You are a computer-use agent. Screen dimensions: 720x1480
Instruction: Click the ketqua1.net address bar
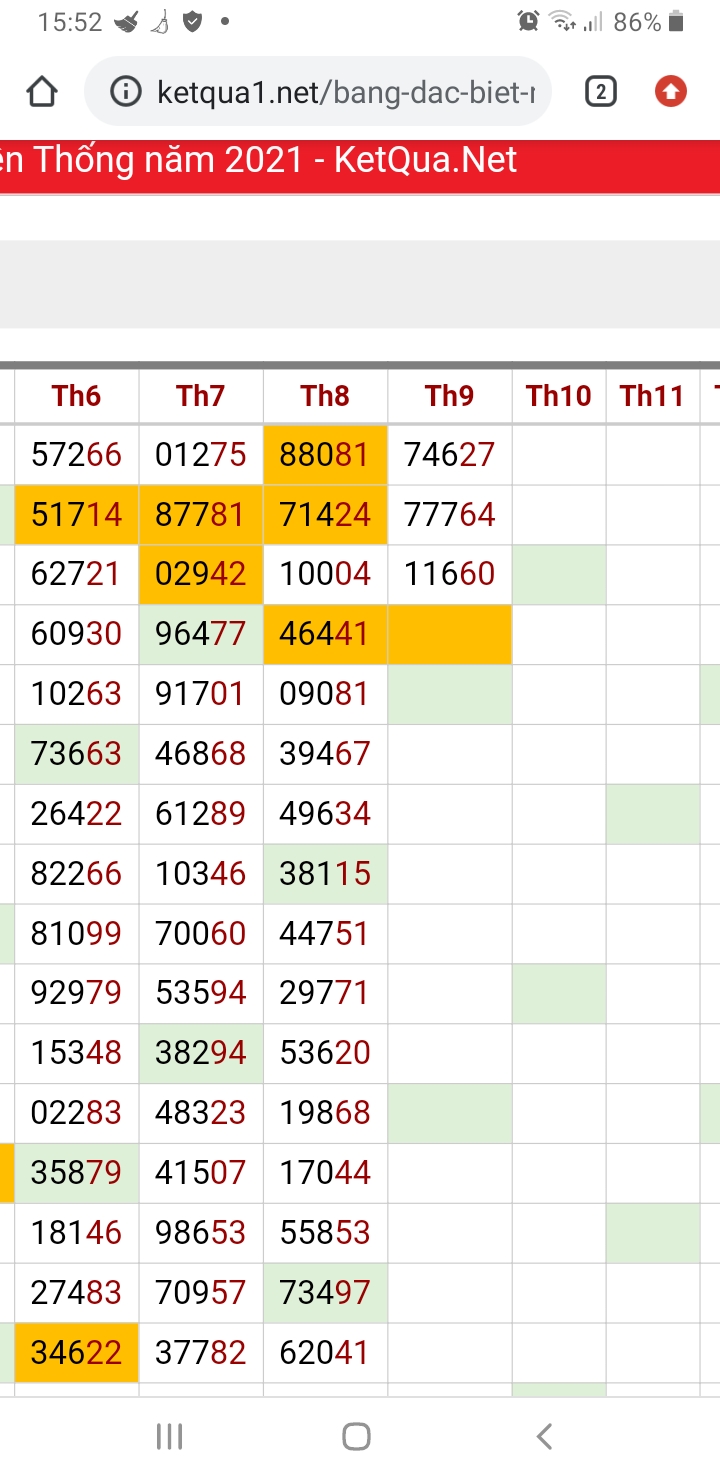point(318,93)
